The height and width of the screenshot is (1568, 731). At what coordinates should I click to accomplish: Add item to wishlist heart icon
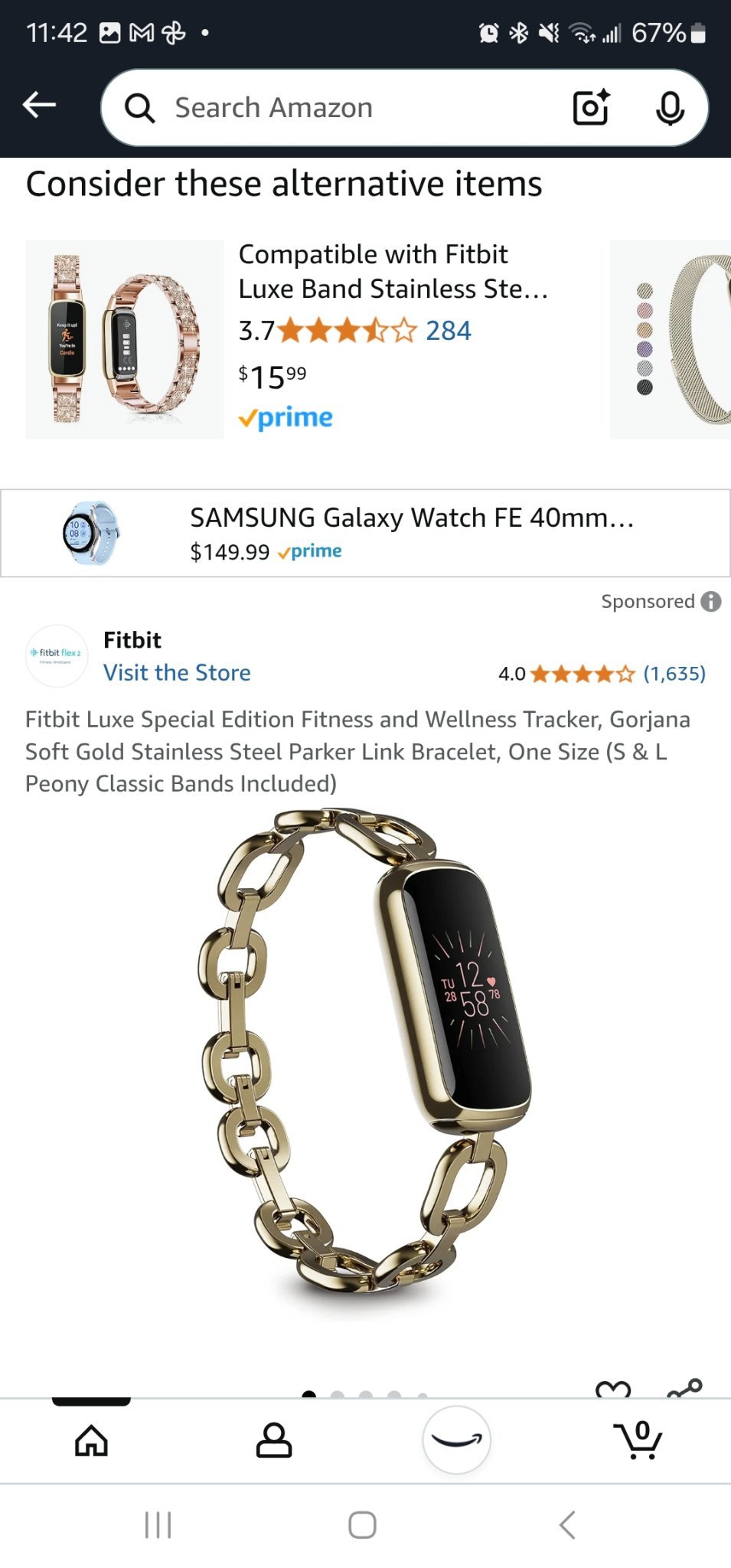click(613, 1390)
